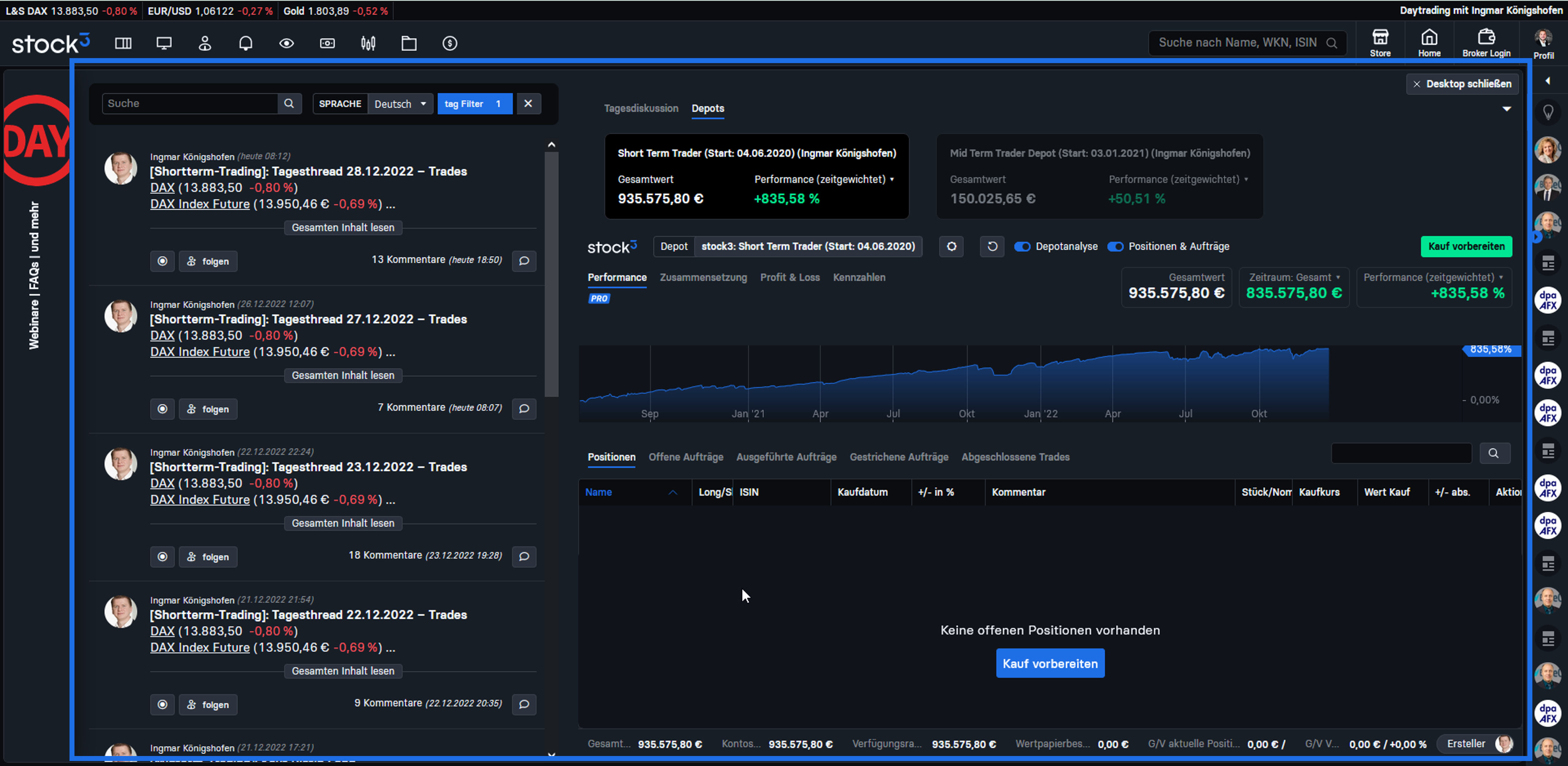Toggle watch circle for 22.12.2022 thread

click(163, 704)
